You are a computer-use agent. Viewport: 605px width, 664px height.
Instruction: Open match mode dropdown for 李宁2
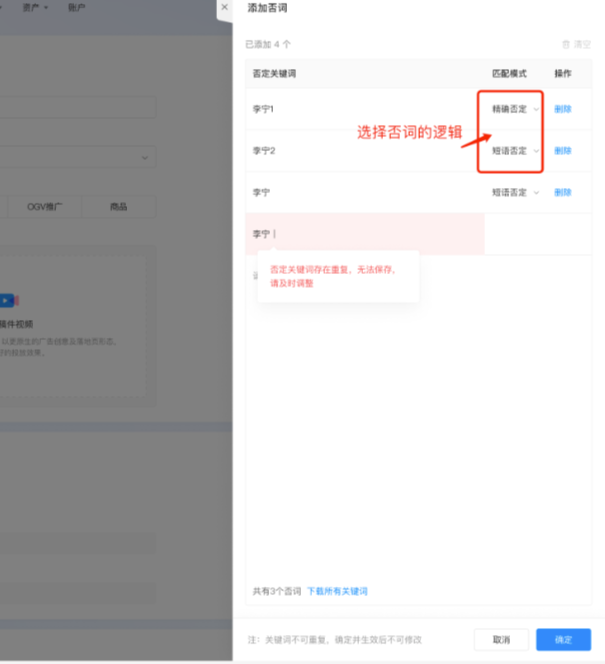[x=515, y=151]
